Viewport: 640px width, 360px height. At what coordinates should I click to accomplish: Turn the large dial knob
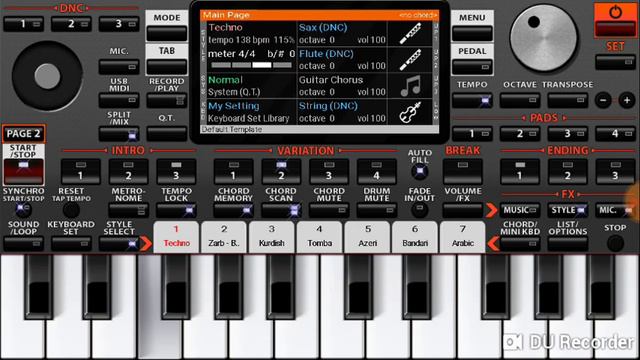pyautogui.click(x=543, y=38)
